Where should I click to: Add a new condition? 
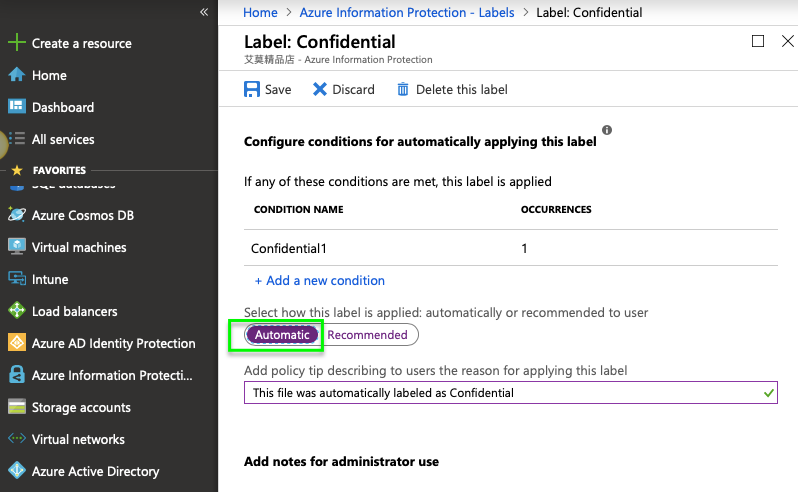click(319, 281)
